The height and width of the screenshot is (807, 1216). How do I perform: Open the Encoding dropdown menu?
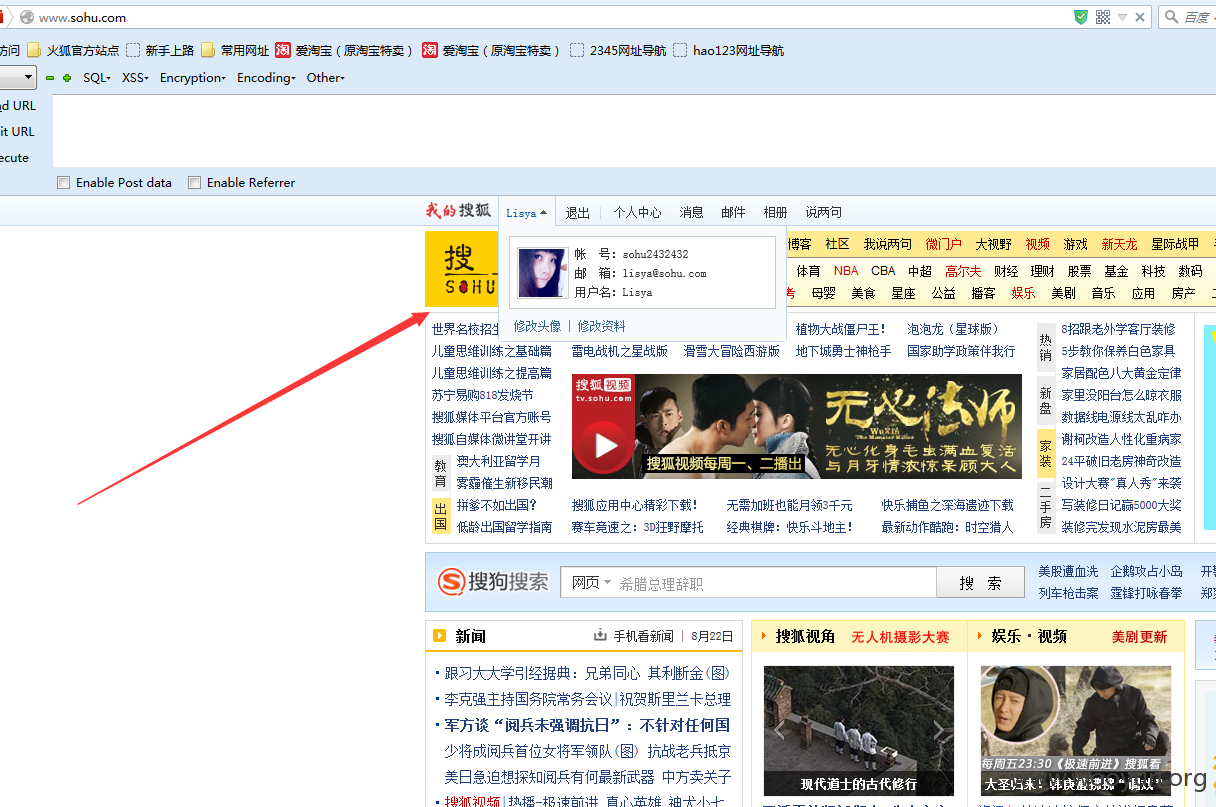(x=266, y=78)
